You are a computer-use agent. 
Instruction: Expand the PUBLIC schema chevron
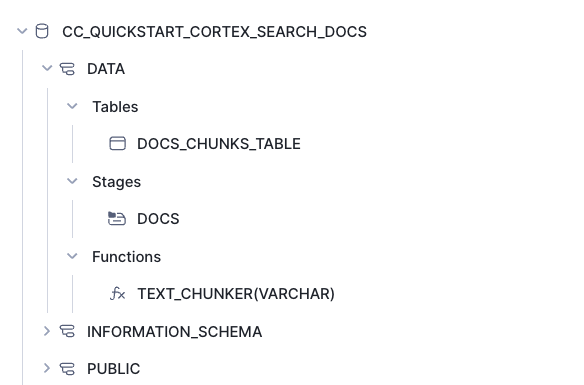(47, 368)
